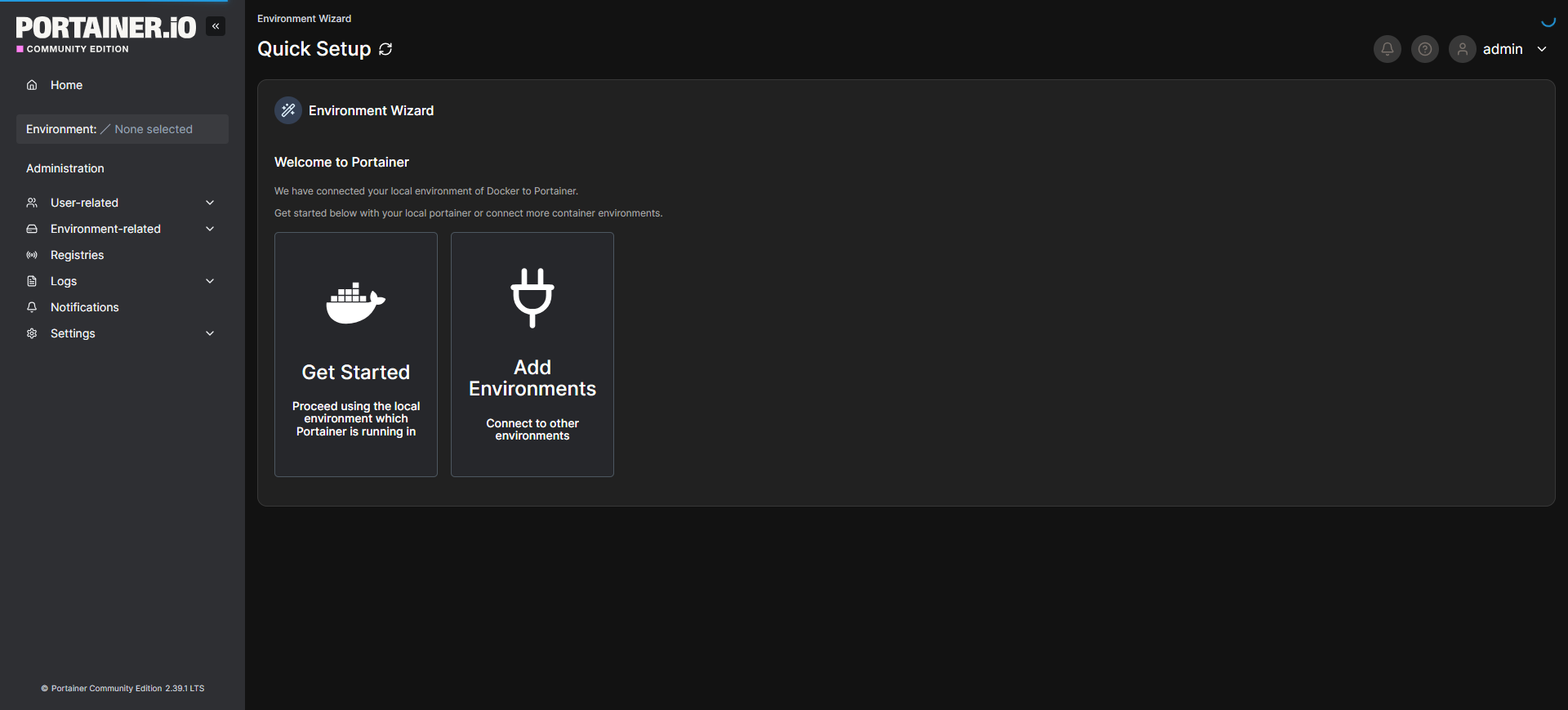Click the 'Connect to other environments' description
The width and height of the screenshot is (1568, 710).
click(532, 430)
